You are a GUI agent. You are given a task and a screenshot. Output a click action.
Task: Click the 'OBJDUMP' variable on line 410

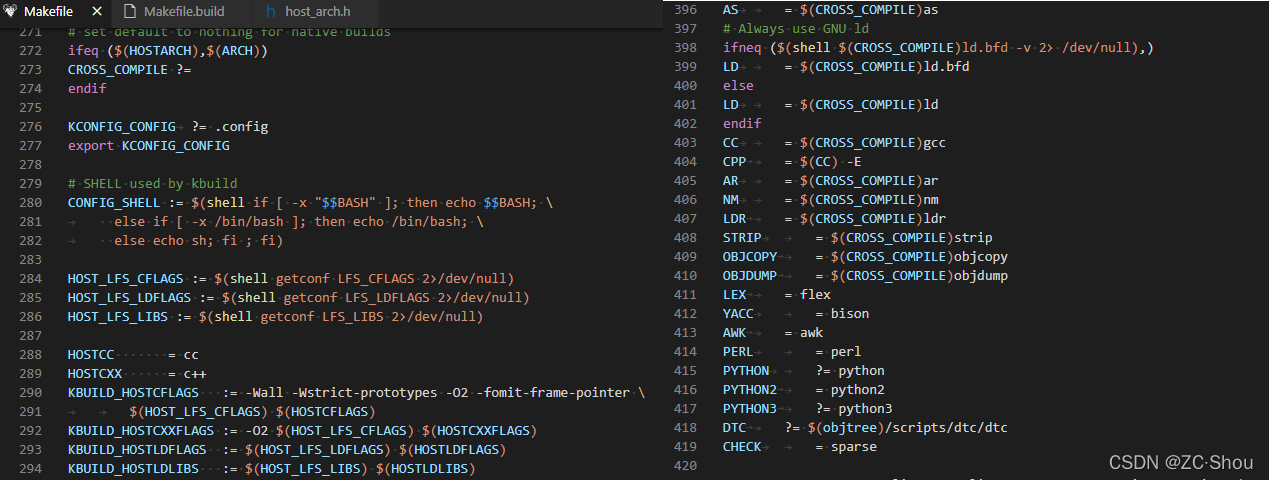750,275
